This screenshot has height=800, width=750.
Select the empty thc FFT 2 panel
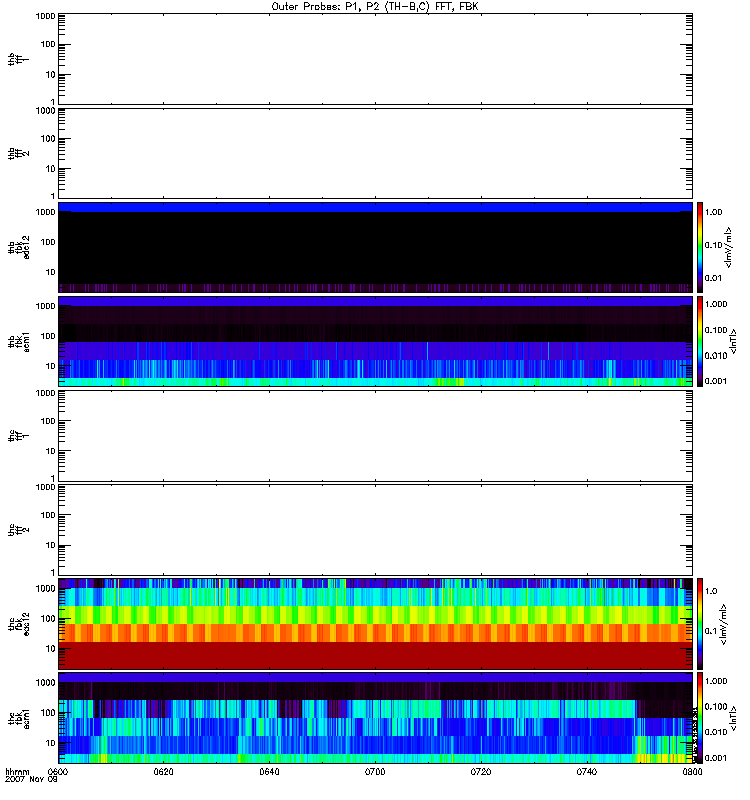375,529
